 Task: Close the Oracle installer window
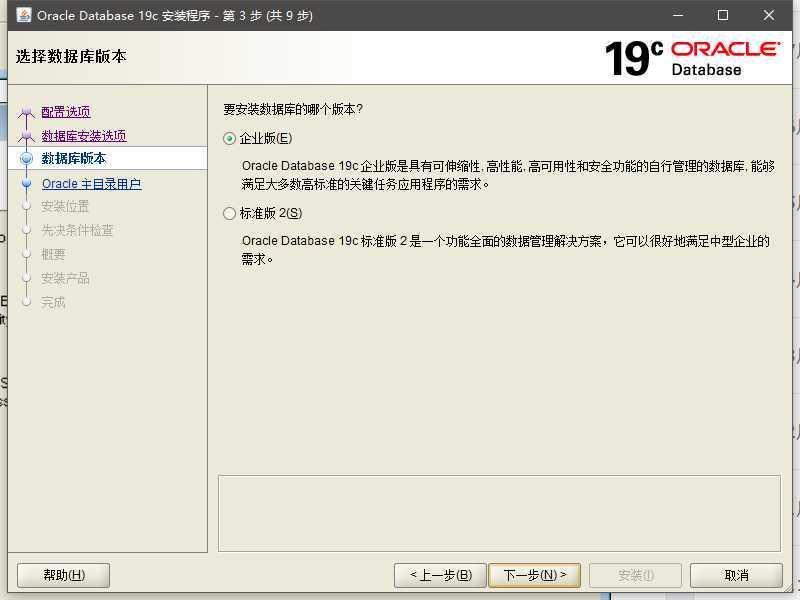[x=769, y=15]
